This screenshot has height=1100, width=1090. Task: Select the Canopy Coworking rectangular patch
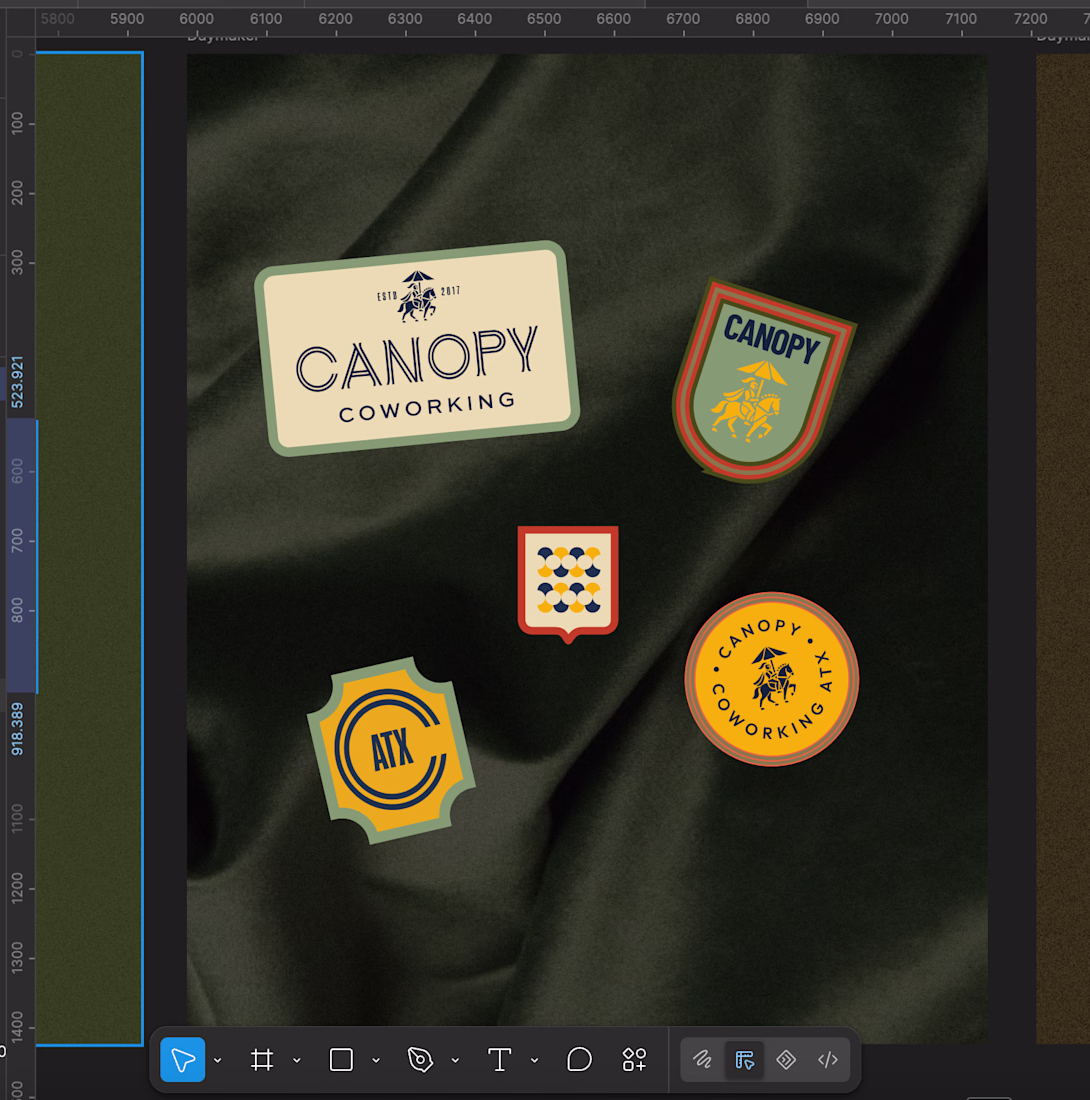(417, 348)
